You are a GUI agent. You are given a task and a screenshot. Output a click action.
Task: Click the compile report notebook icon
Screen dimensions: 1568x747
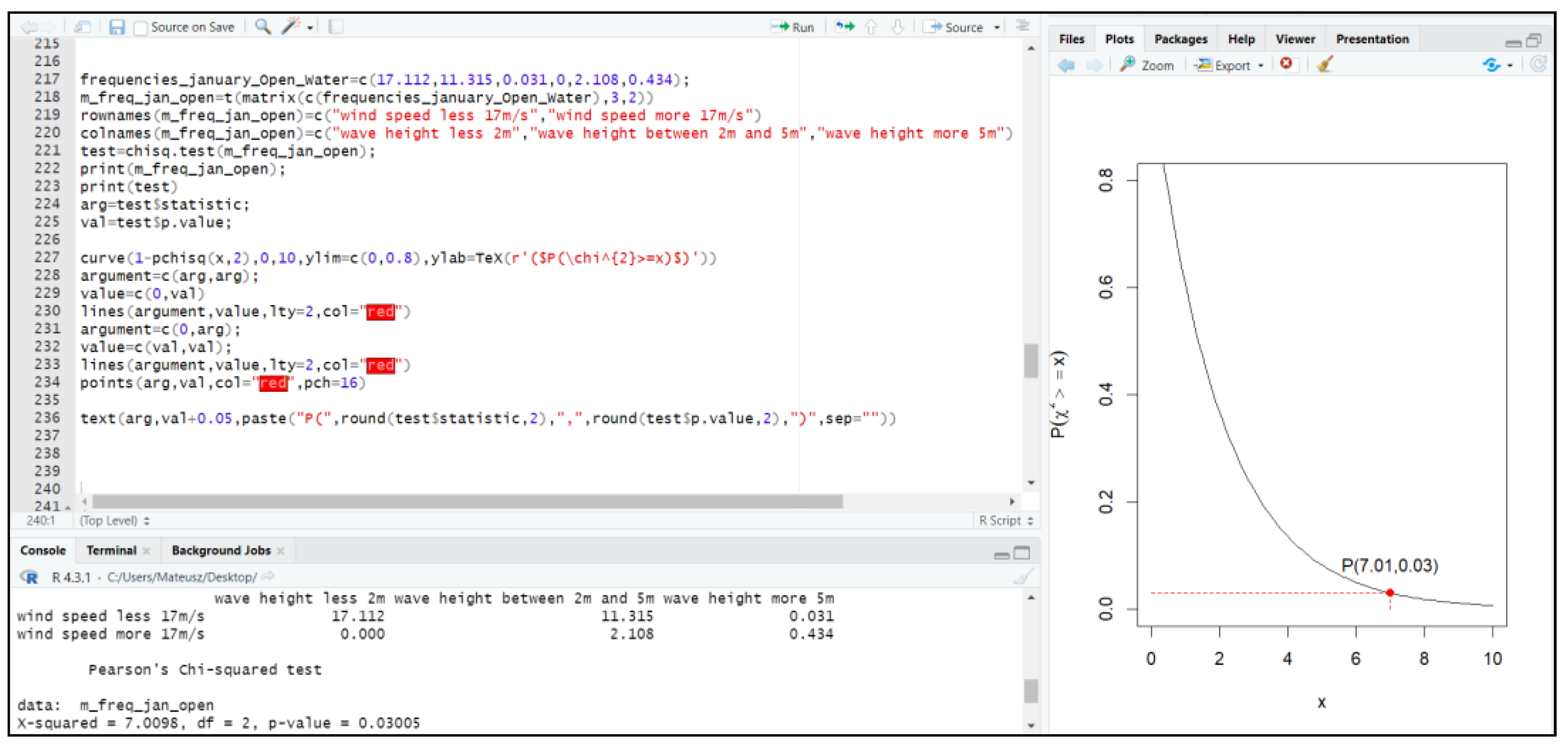click(x=335, y=27)
